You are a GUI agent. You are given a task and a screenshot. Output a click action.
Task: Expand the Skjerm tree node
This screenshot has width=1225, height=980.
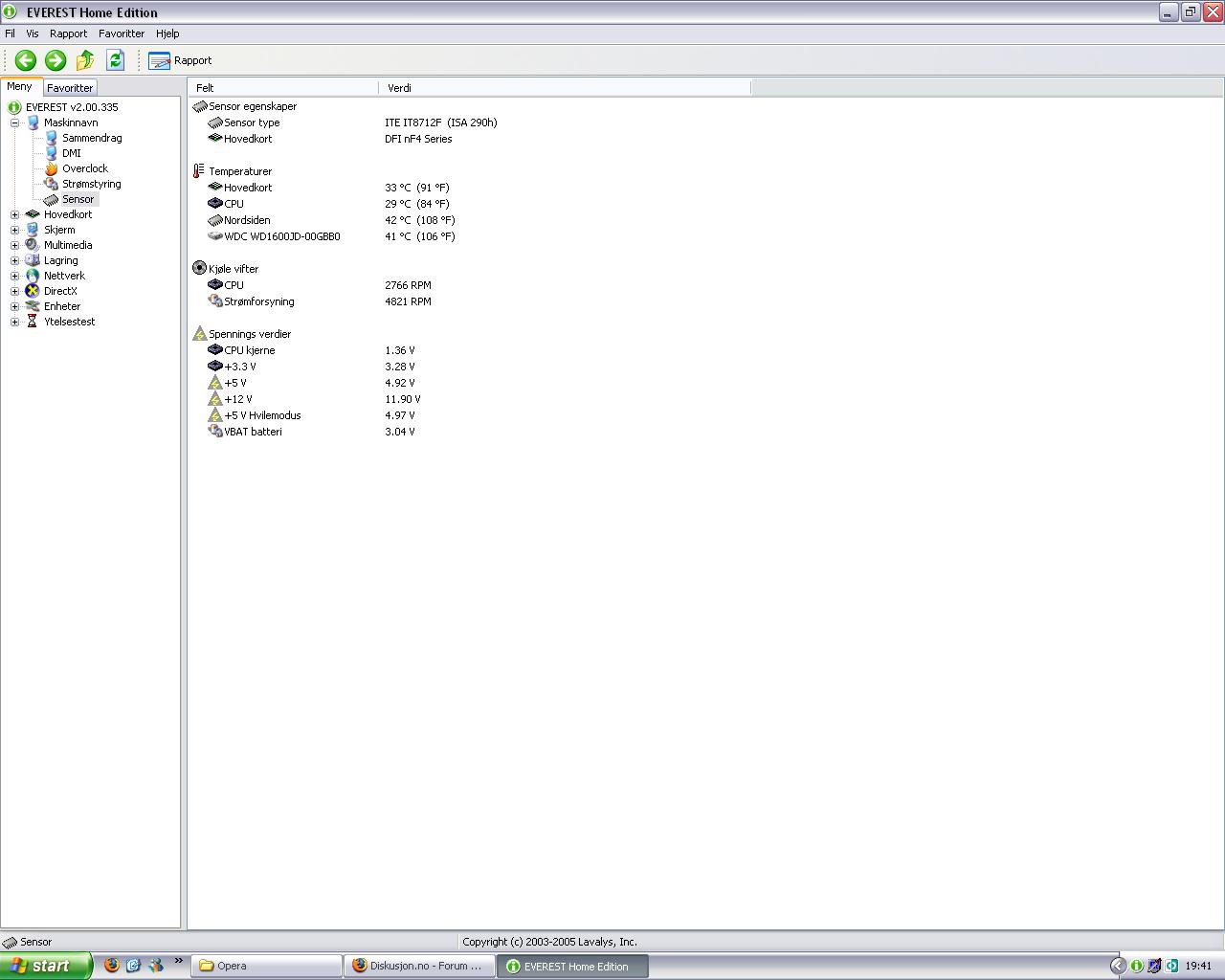pos(15,230)
